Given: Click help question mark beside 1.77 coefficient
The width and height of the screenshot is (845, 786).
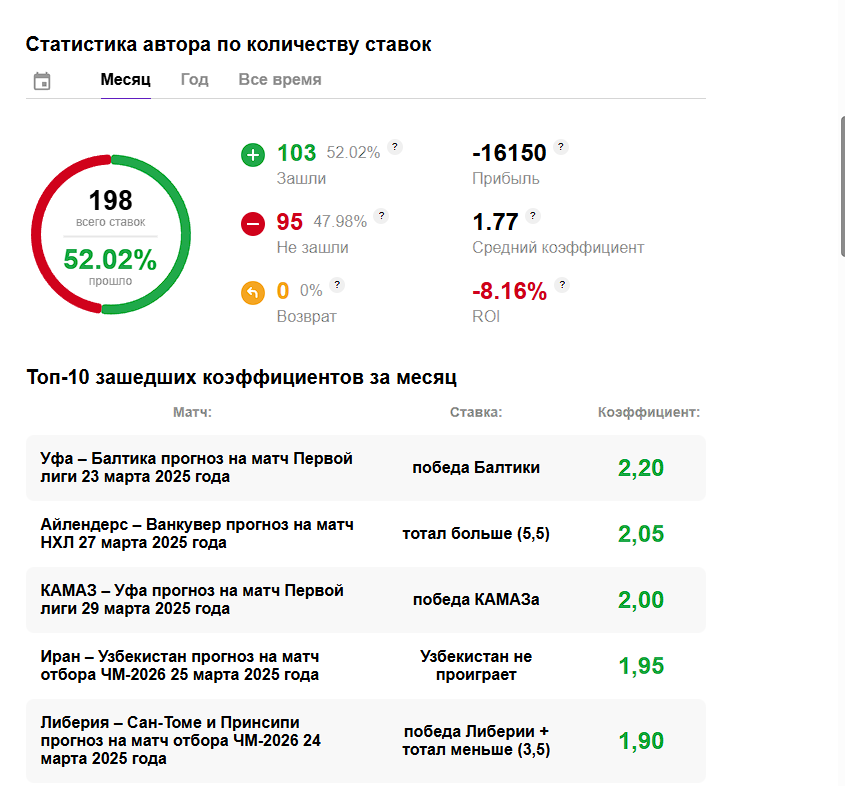Looking at the screenshot, I should (x=532, y=215).
